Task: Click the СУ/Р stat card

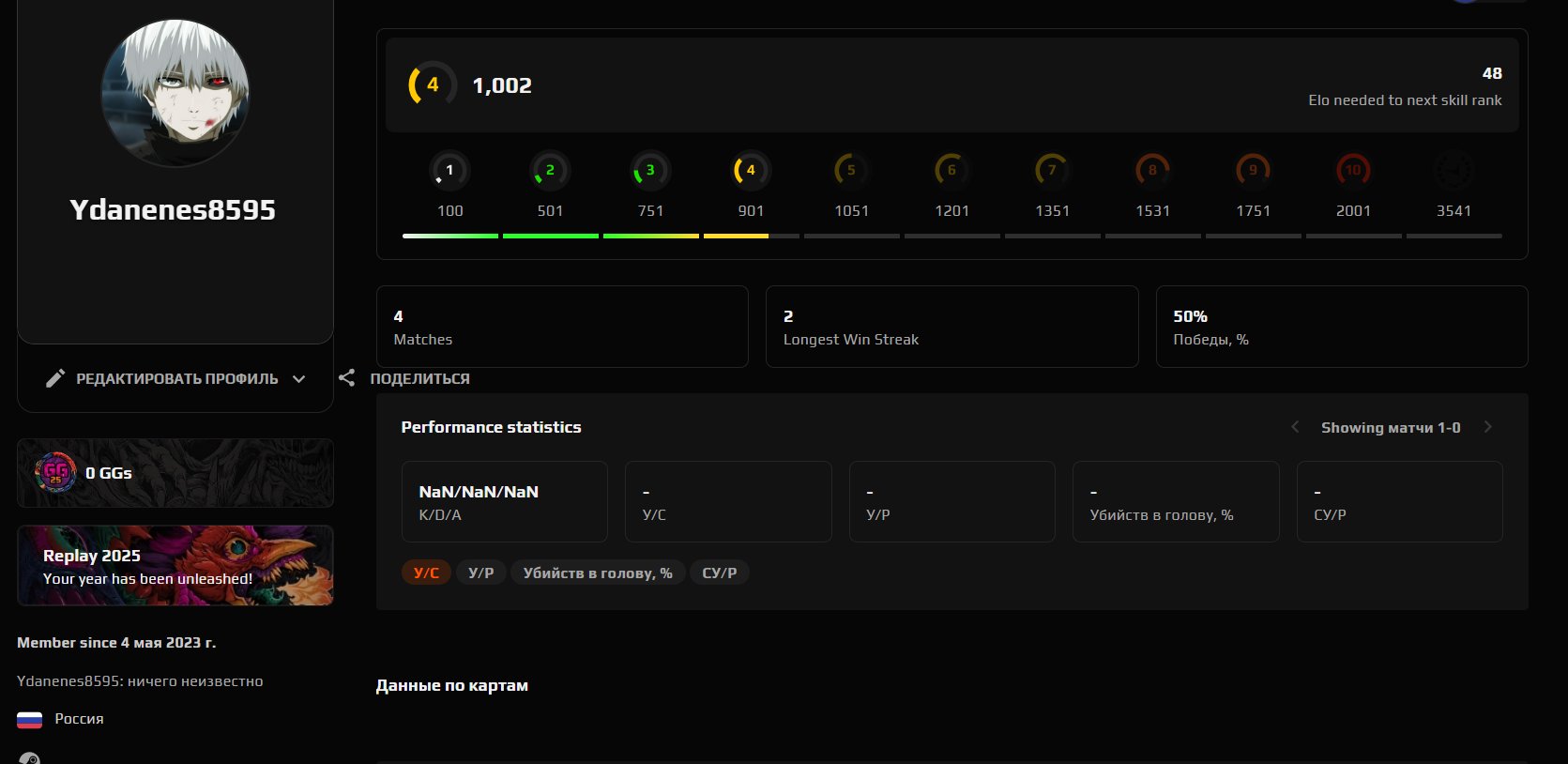Action: coord(1400,501)
